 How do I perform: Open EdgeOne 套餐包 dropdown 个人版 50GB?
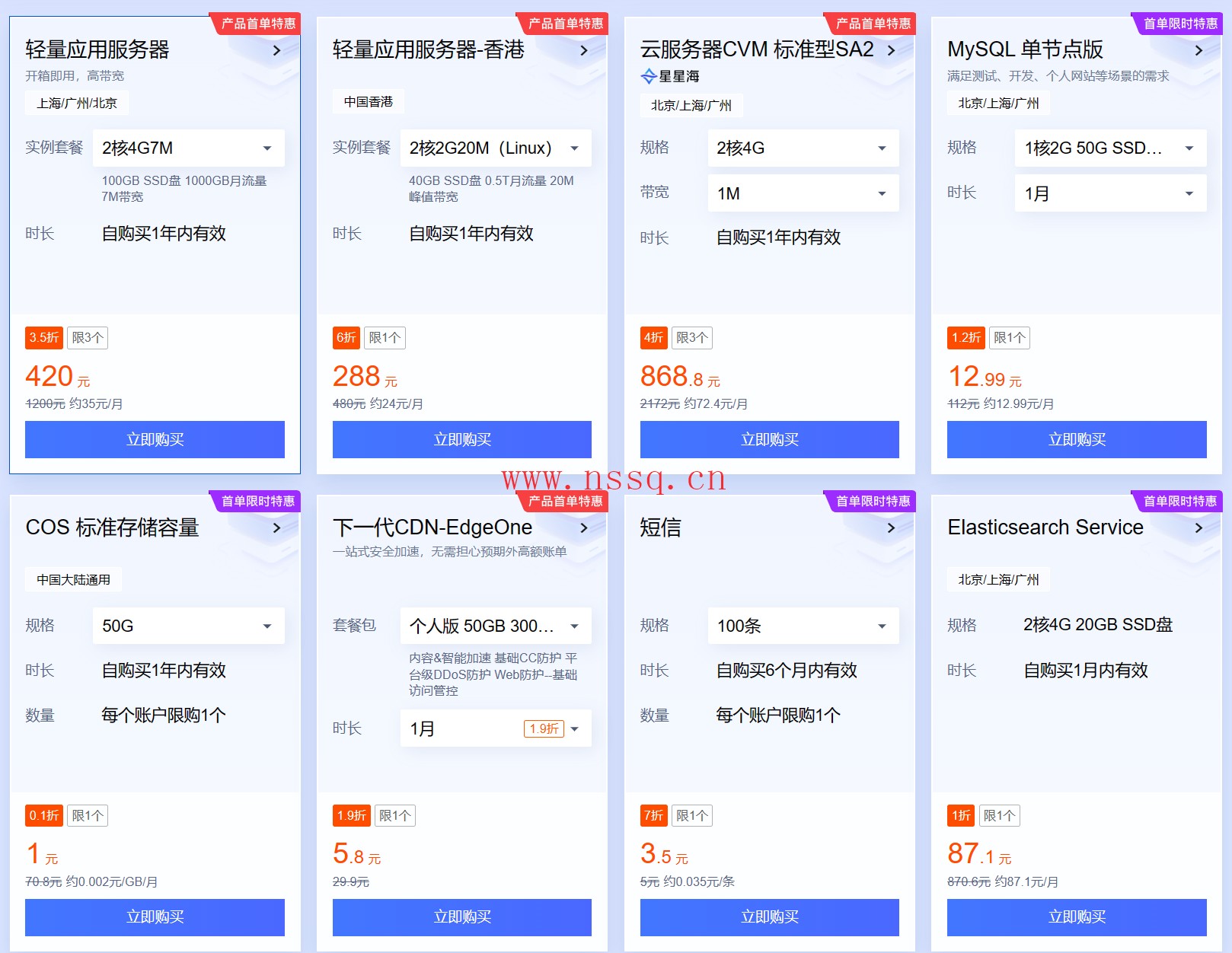496,626
